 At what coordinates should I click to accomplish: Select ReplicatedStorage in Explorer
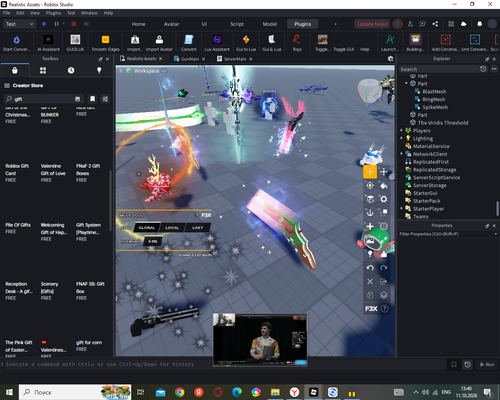(x=434, y=170)
